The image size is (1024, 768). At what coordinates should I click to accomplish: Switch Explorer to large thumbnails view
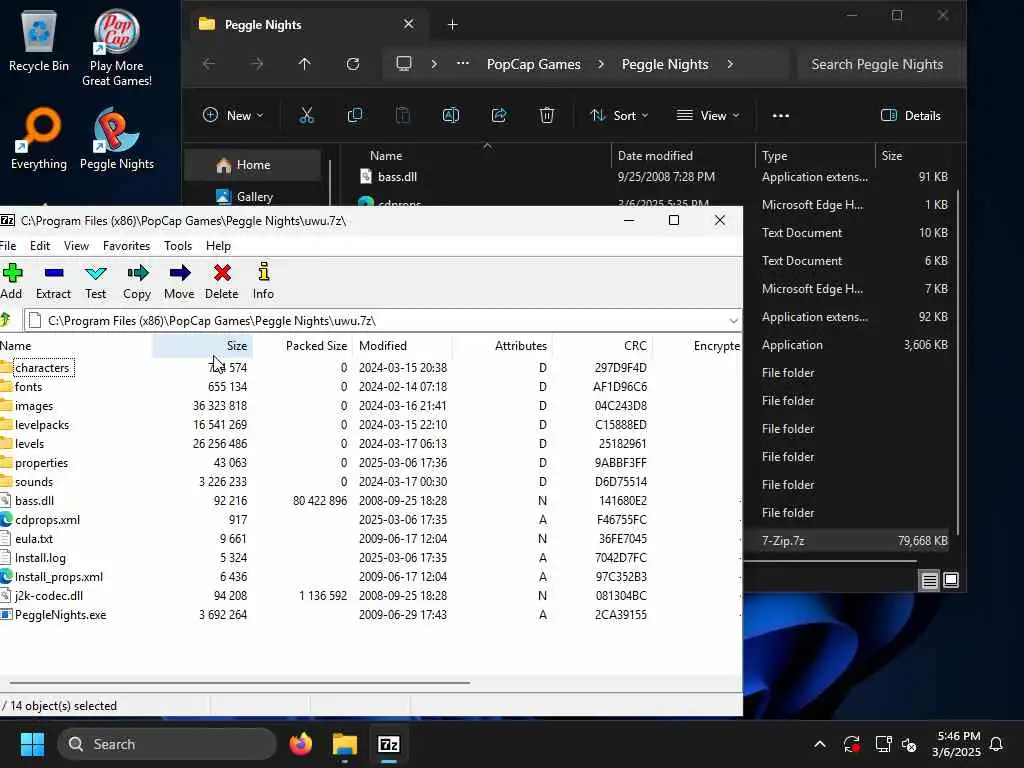pyautogui.click(x=951, y=580)
